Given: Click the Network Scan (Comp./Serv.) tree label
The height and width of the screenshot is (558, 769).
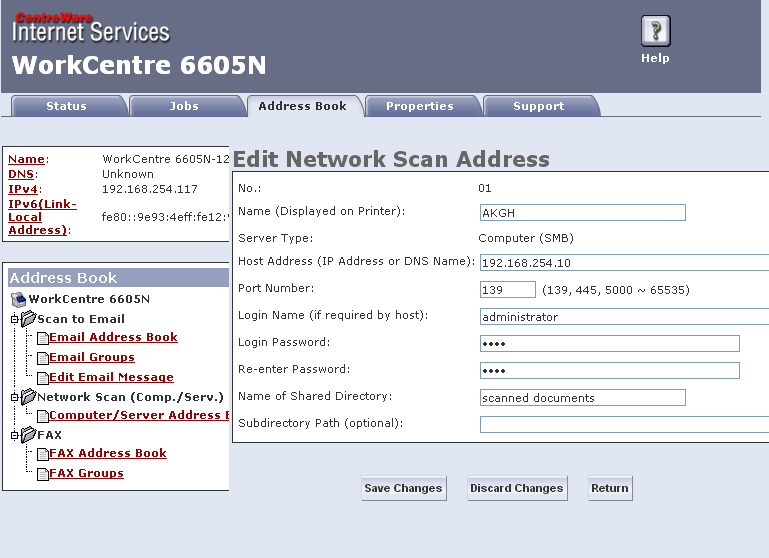Looking at the screenshot, I should point(130,397).
